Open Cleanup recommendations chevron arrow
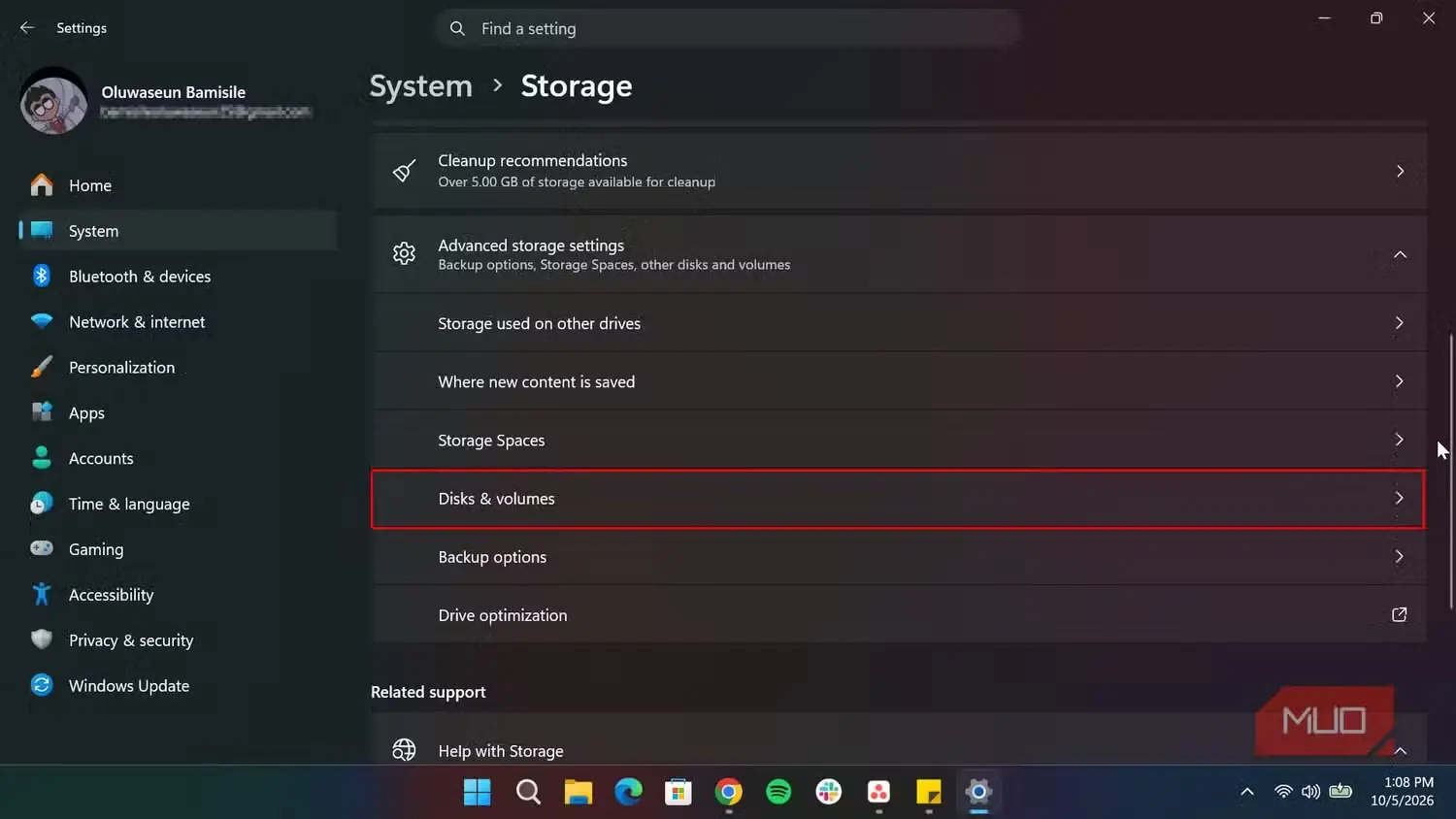 tap(1400, 171)
